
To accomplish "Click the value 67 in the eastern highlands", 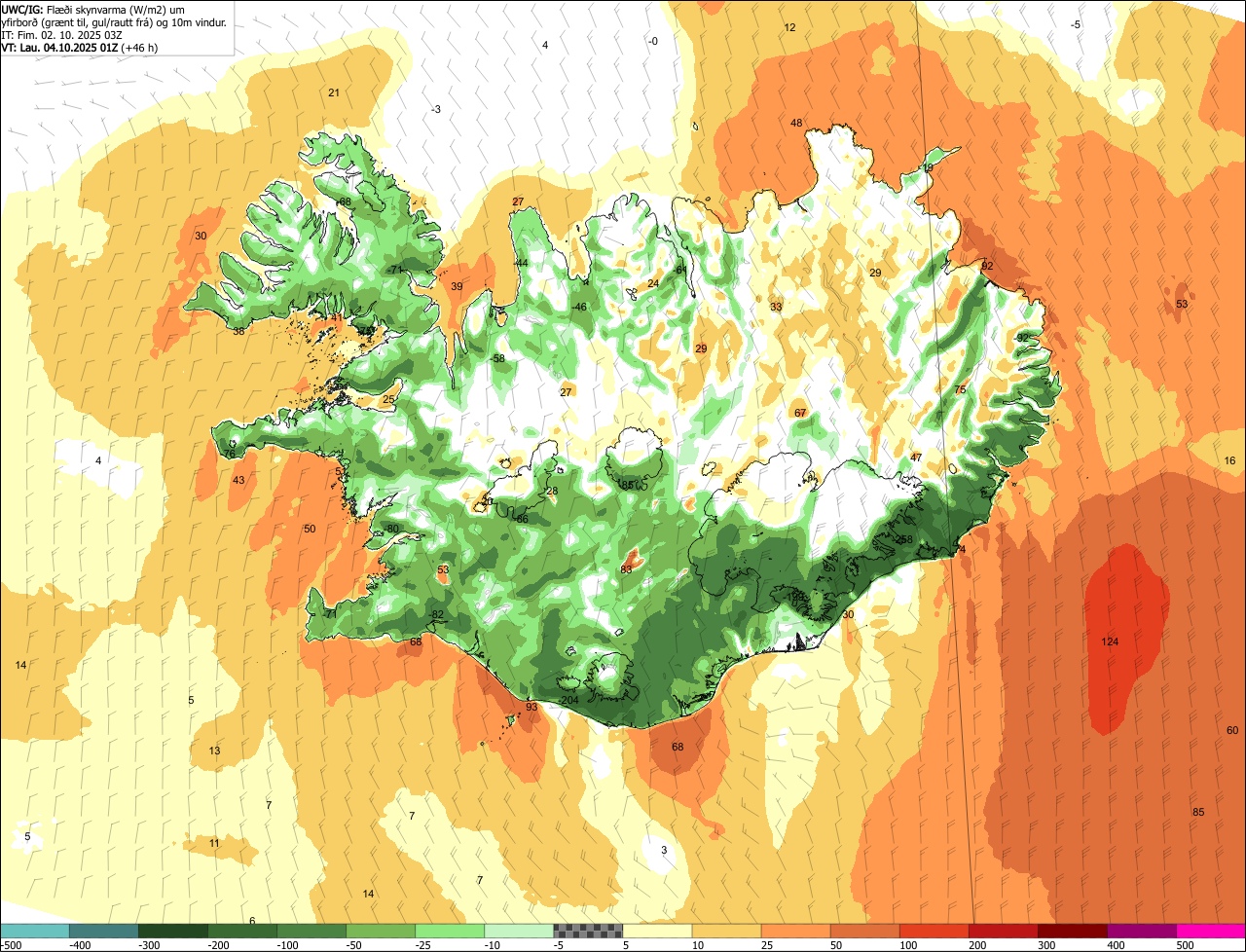I will [x=800, y=414].
